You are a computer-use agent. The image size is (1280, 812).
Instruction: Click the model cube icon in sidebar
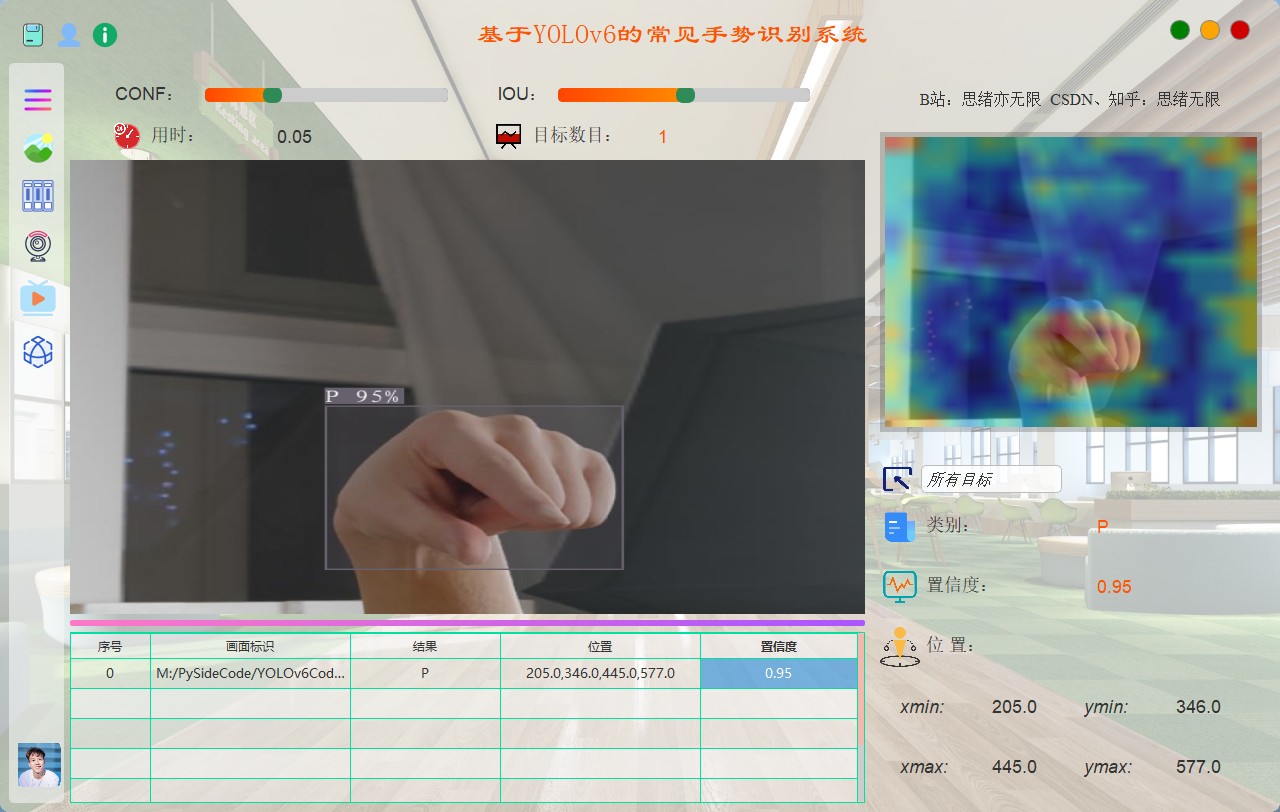click(x=38, y=351)
